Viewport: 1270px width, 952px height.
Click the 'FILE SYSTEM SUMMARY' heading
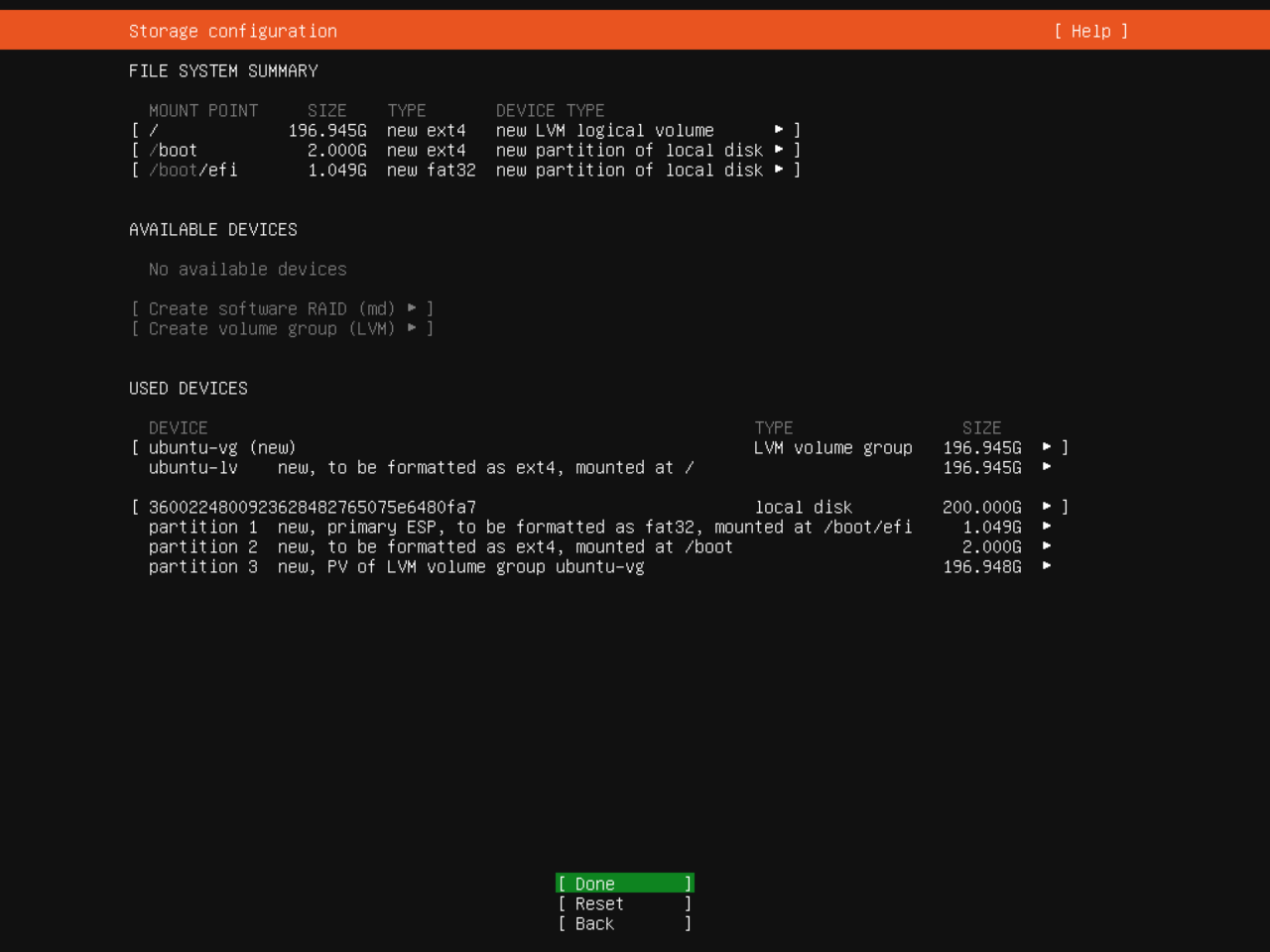[222, 70]
